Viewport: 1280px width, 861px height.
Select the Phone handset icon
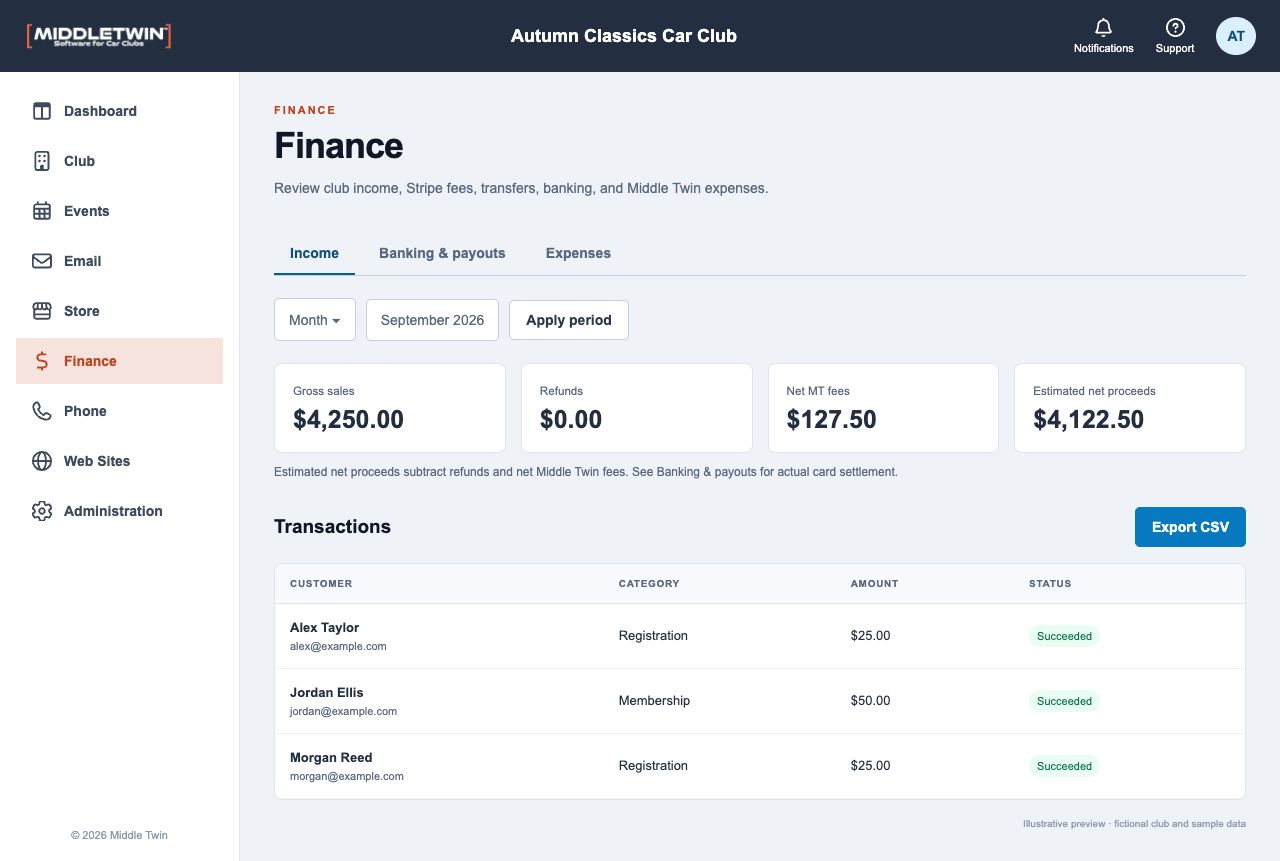pos(42,411)
